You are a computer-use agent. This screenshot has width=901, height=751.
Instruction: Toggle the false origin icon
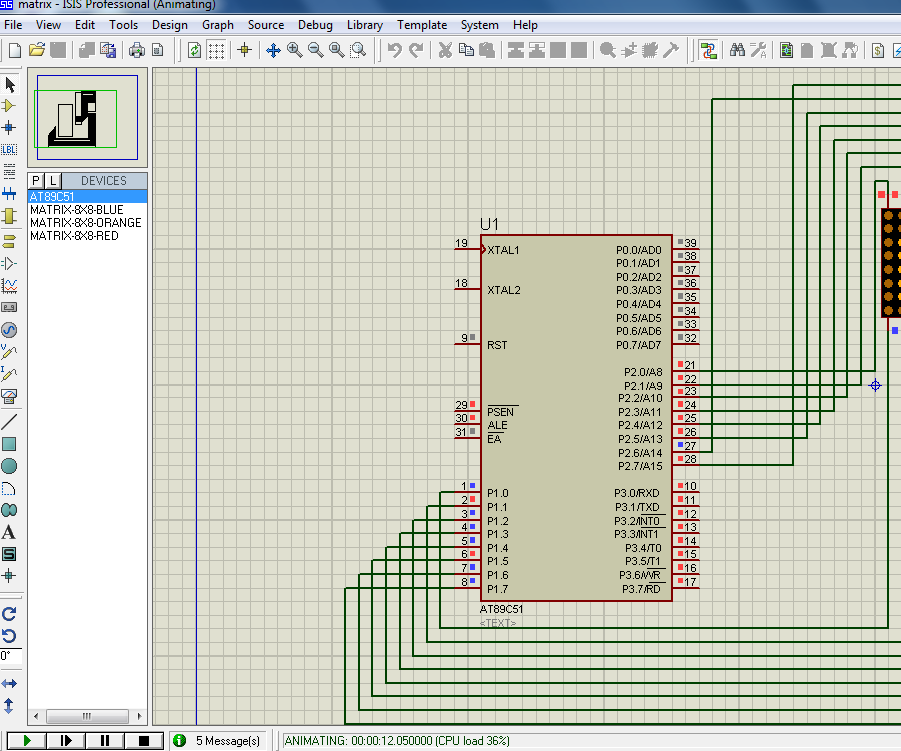coord(245,51)
